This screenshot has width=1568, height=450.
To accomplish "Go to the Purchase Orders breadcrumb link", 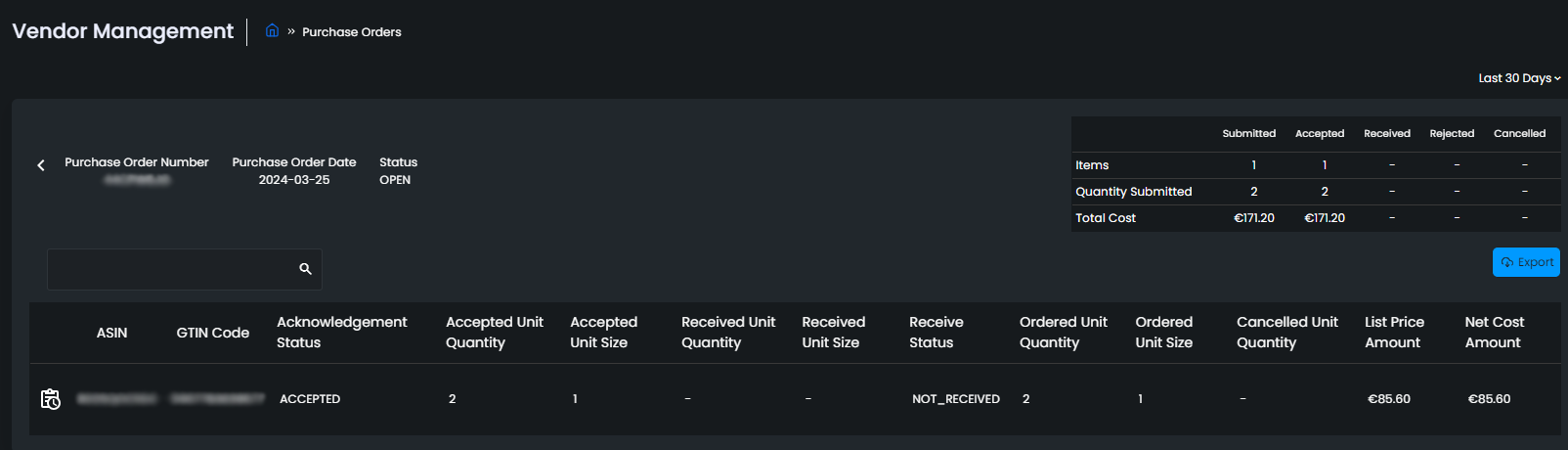I will 352,32.
